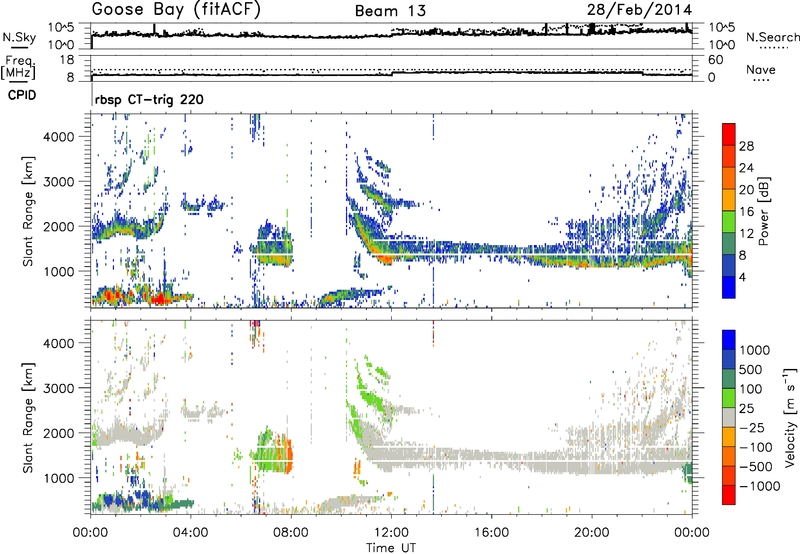Select the 'N.Search' legend label
Screen dimensions: 800x554
point(772,37)
